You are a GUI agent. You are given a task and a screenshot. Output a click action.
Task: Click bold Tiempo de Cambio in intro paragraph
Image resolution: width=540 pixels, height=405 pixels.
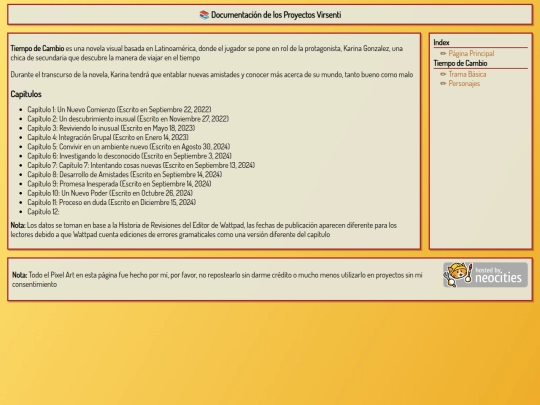click(x=37, y=49)
